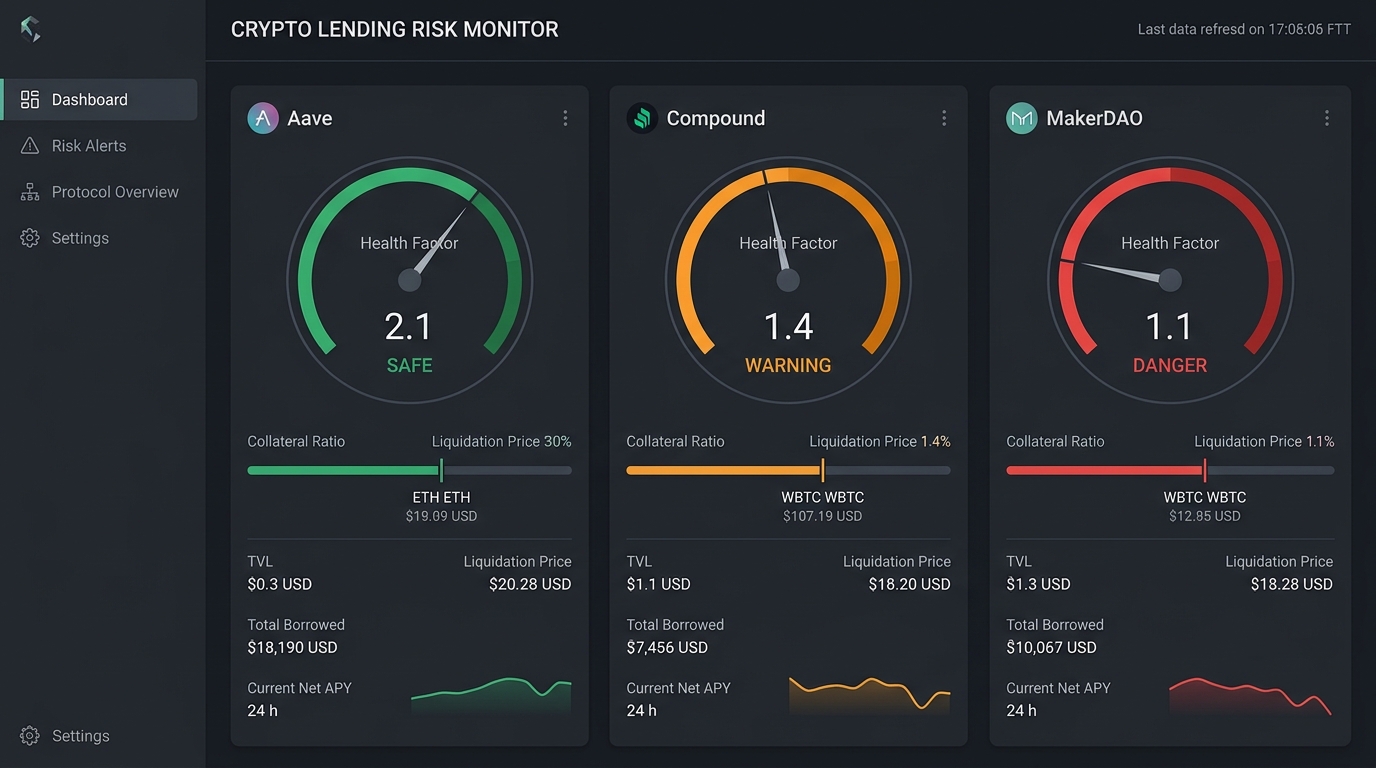Viewport: 1376px width, 768px height.
Task: Click the Risk Alerts warning triangle icon
Action: (x=30, y=146)
